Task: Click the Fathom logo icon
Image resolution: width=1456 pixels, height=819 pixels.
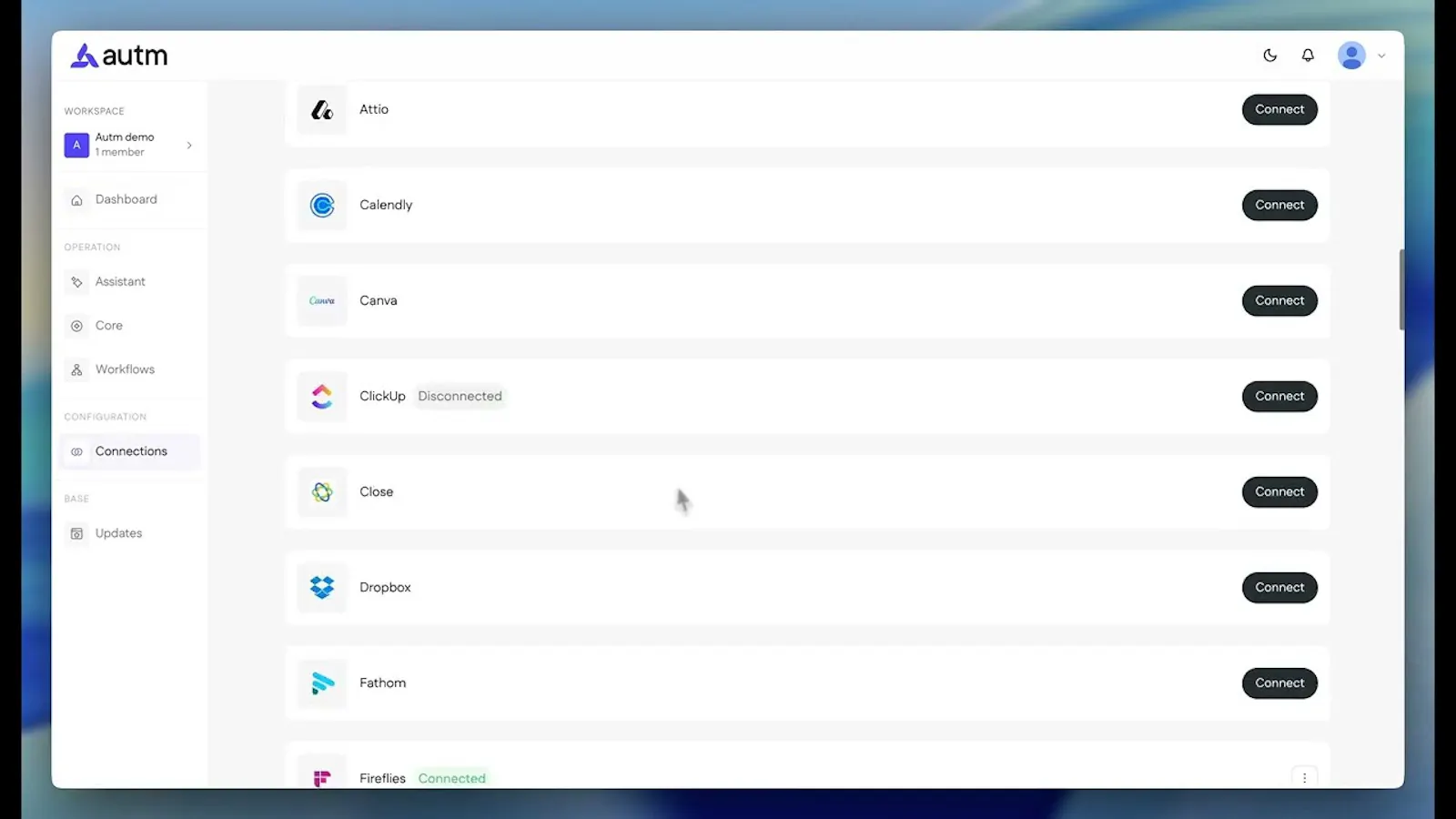Action: click(x=322, y=683)
